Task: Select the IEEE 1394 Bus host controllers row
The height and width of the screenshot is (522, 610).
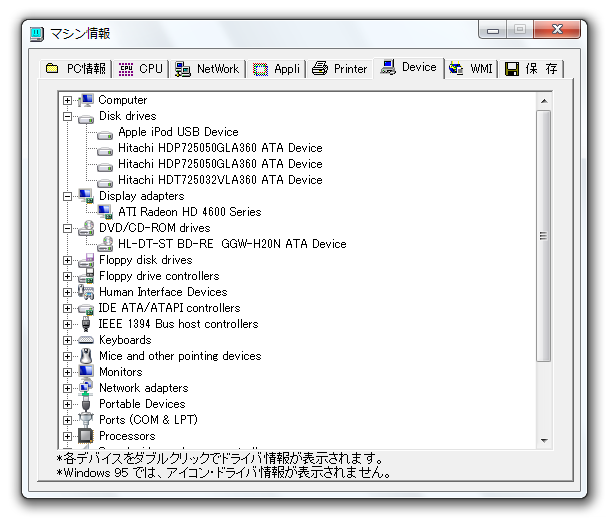Action: (x=179, y=324)
